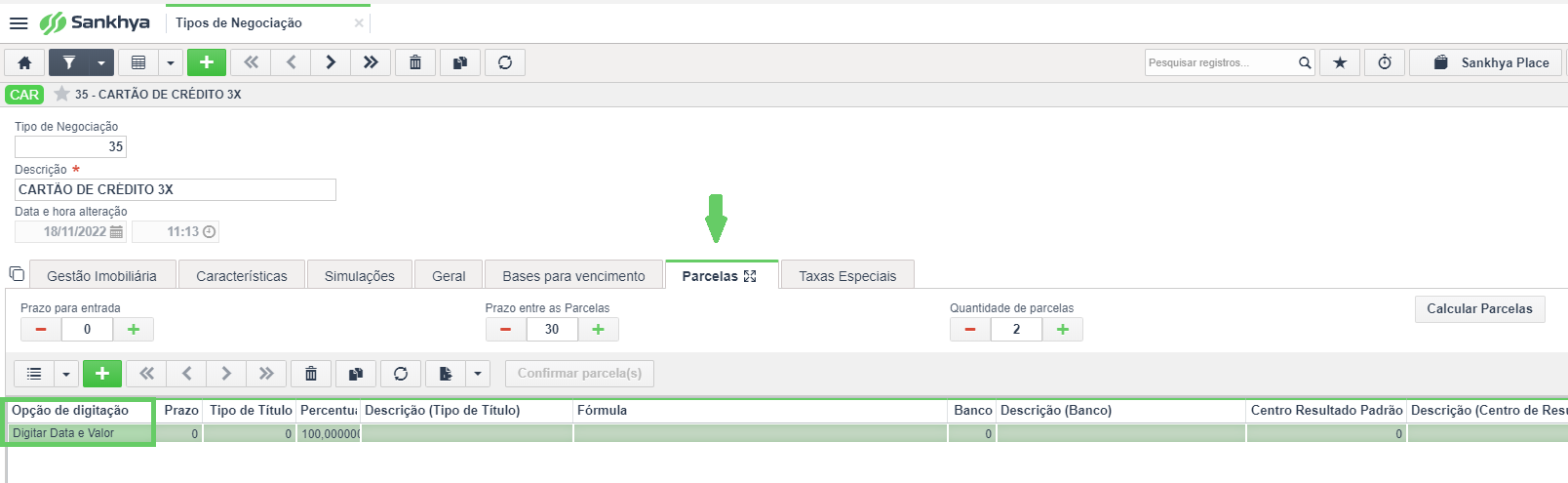Expand the filter dropdown arrow
Viewport: 1568px width, 483px height.
(101, 62)
